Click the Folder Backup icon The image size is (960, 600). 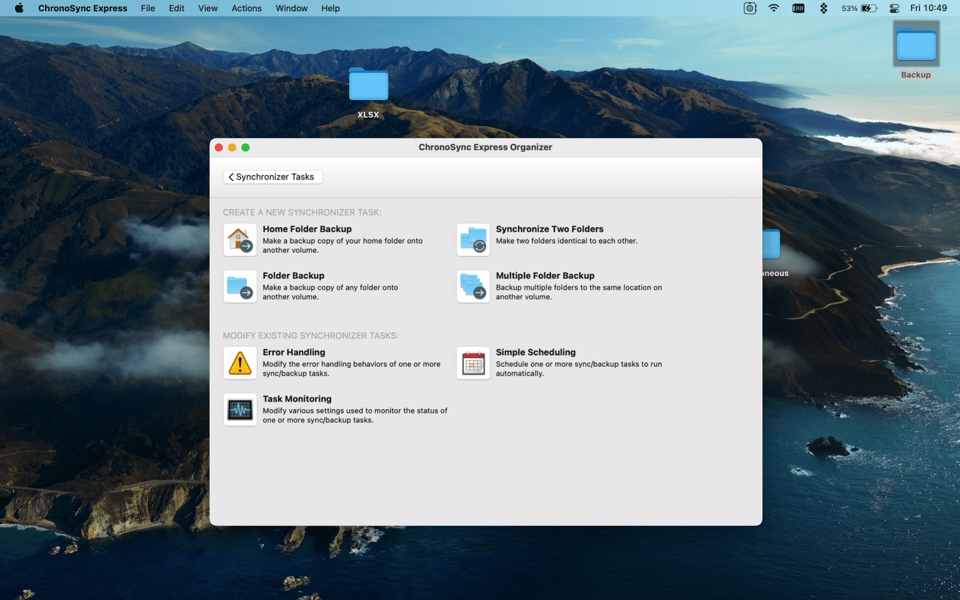tap(239, 286)
